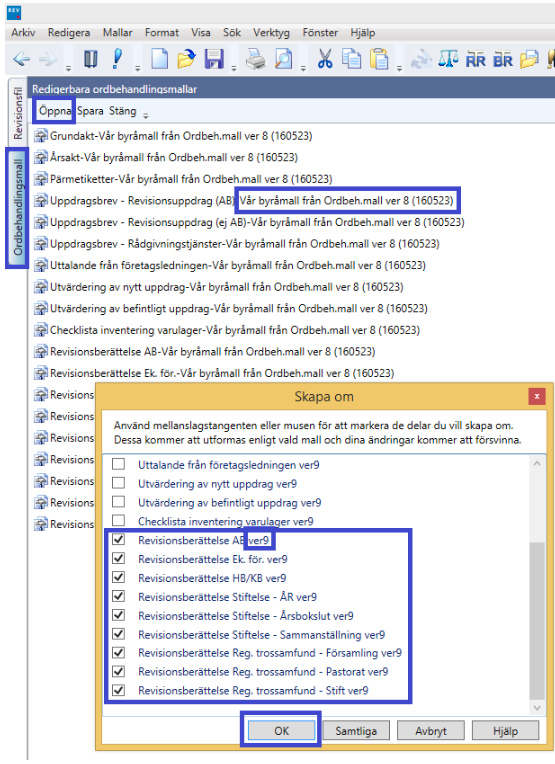Click the Samtliga button
Viewport: 555px width, 764px height.
pyautogui.click(x=356, y=730)
